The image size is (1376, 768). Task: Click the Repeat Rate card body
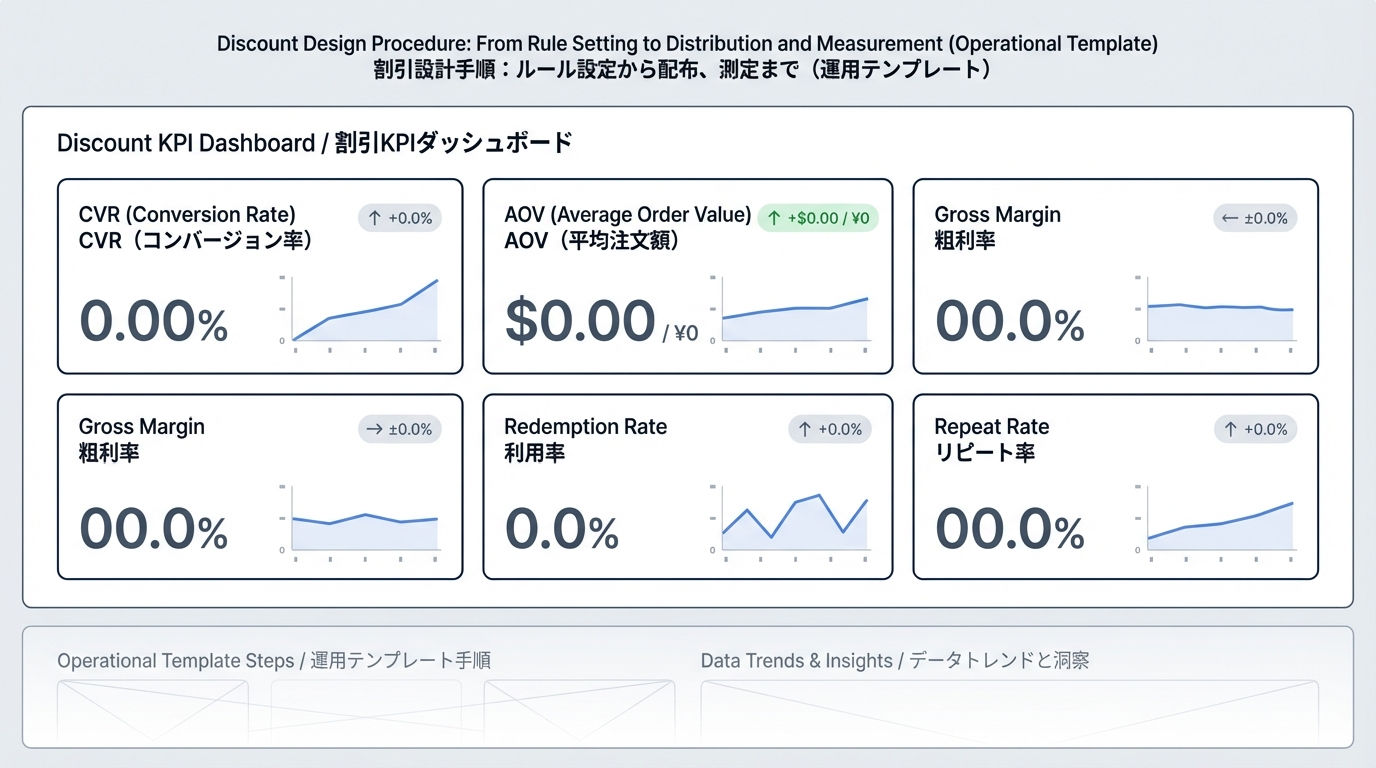(1115, 487)
